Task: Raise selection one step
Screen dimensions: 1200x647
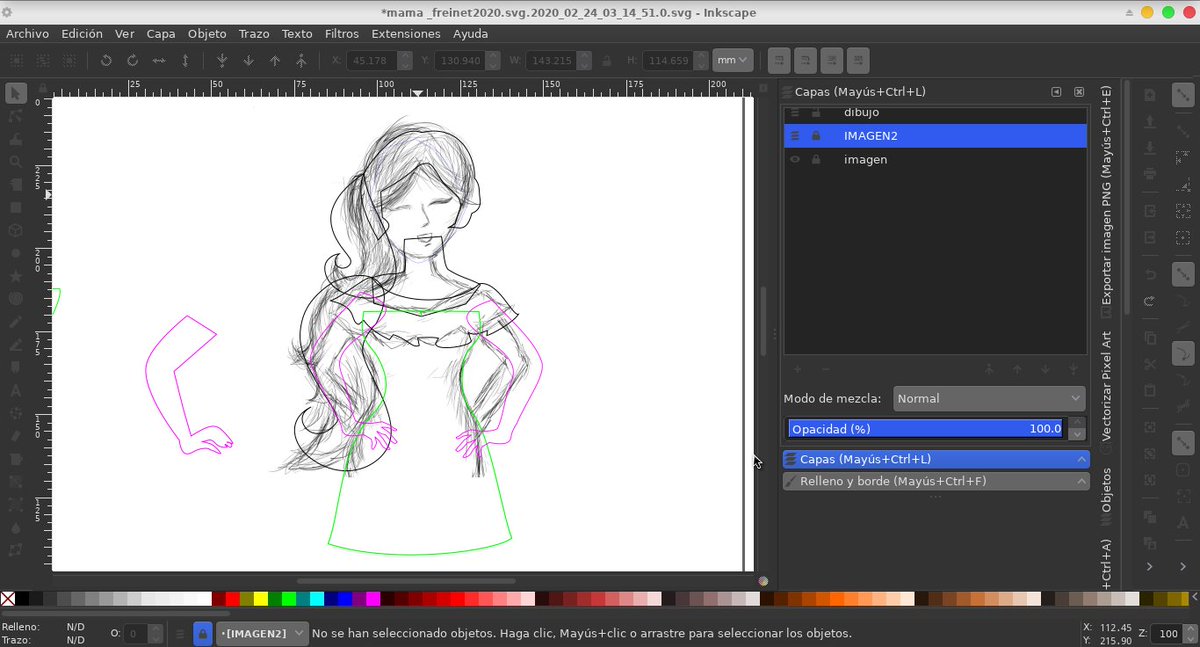Action: pyautogui.click(x=275, y=60)
